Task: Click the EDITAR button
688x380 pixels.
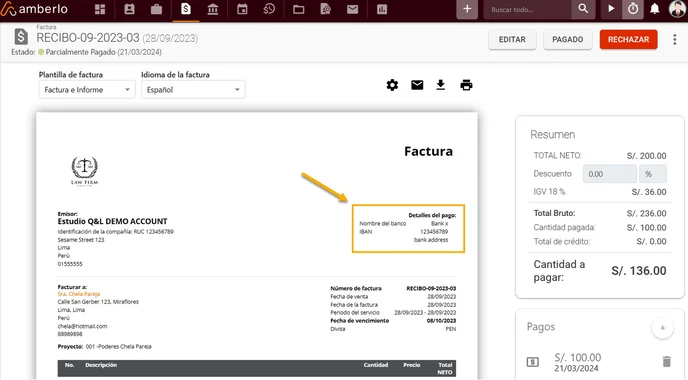Action: coord(512,39)
